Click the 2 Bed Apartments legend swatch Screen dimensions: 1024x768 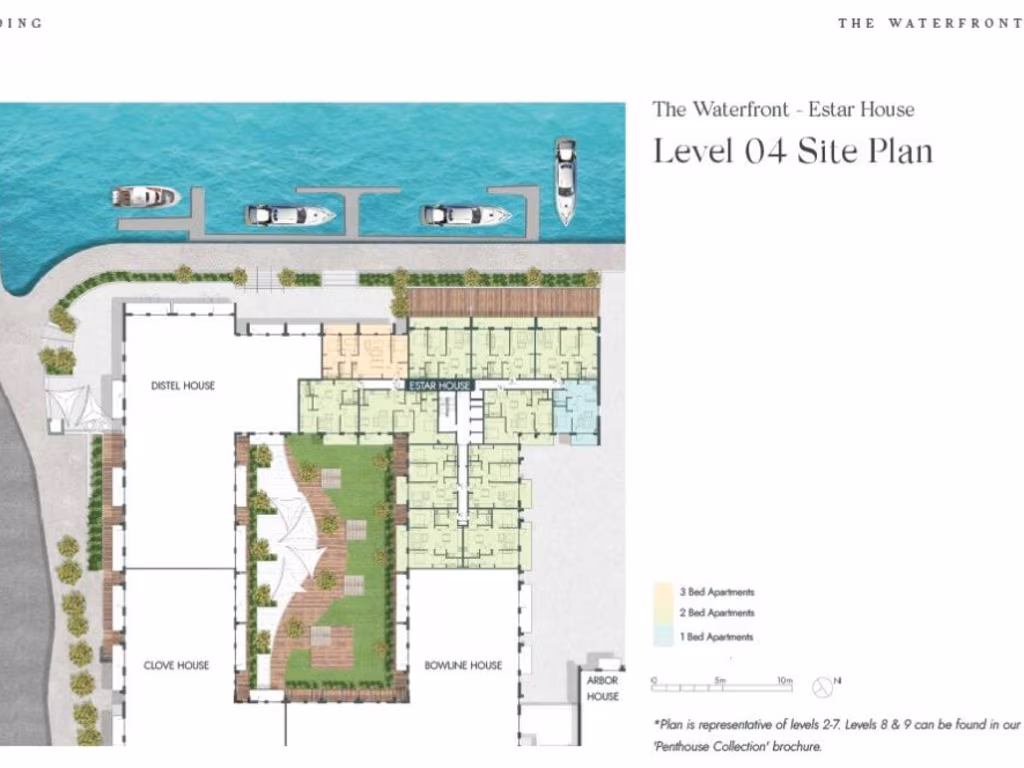pos(662,613)
